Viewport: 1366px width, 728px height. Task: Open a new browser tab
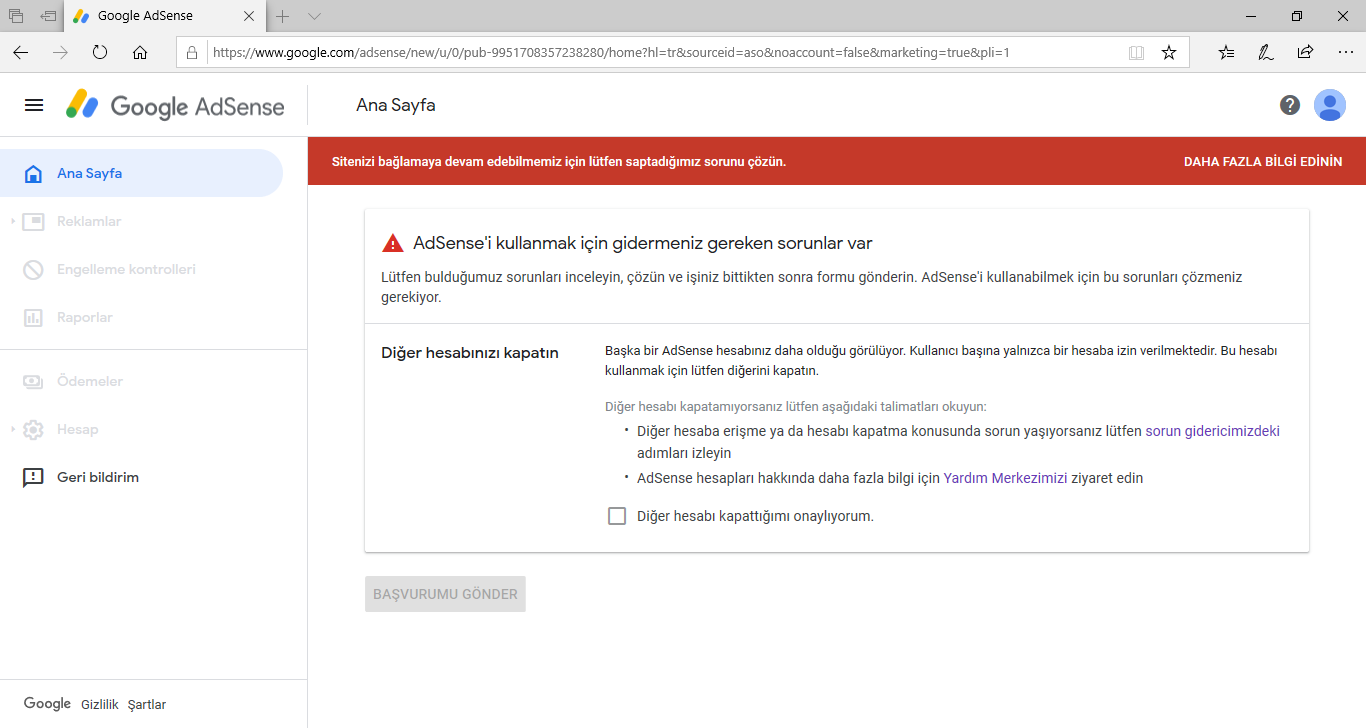pos(283,16)
